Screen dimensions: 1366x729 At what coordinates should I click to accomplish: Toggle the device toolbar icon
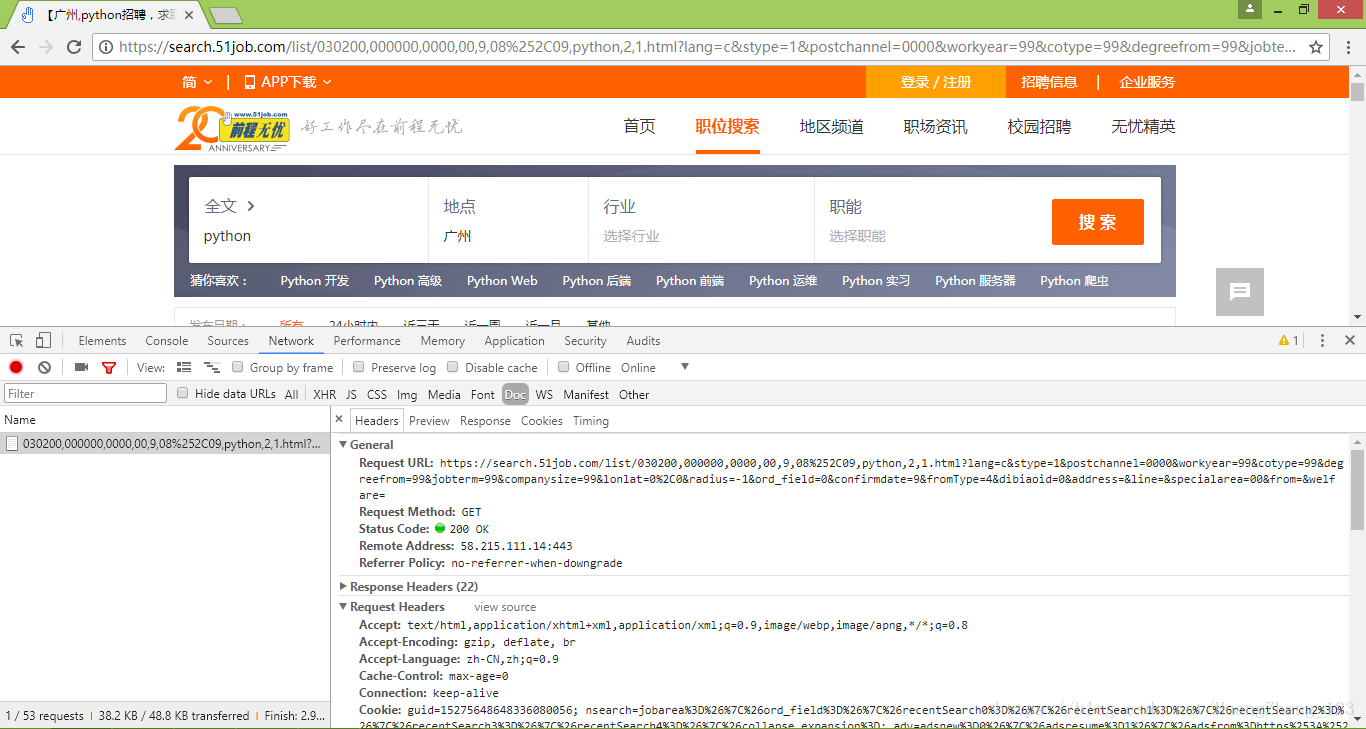point(43,341)
